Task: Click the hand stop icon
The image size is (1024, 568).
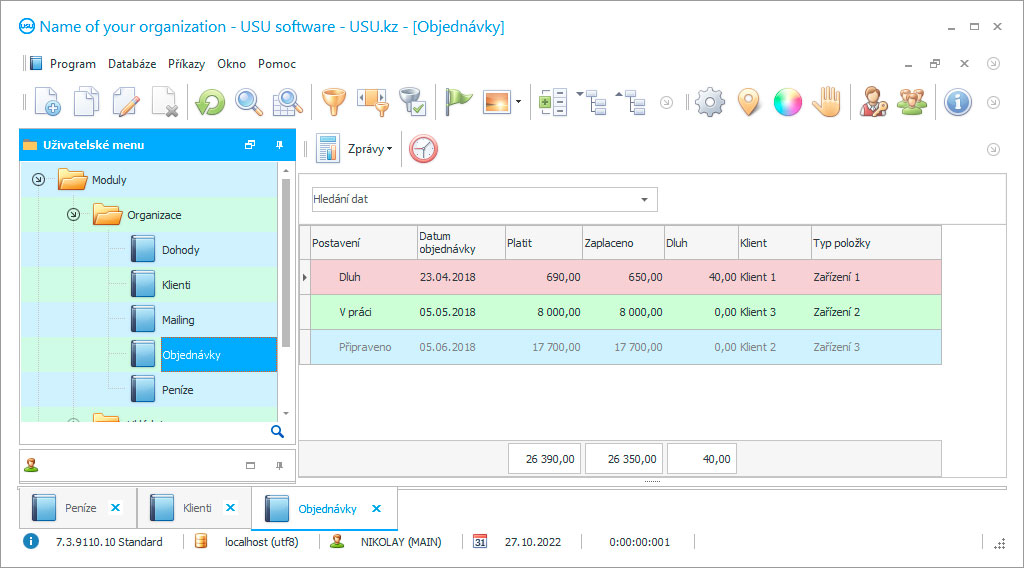Action: pyautogui.click(x=827, y=102)
